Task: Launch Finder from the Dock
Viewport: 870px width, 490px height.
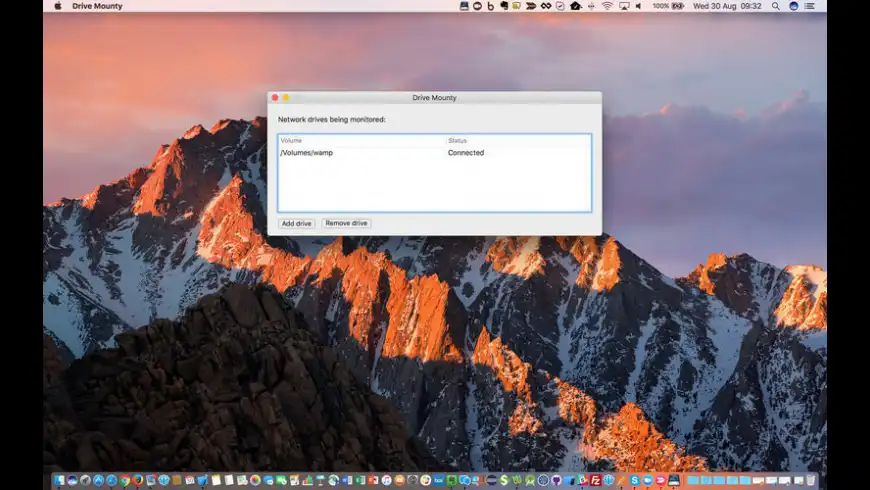Action: click(60, 480)
